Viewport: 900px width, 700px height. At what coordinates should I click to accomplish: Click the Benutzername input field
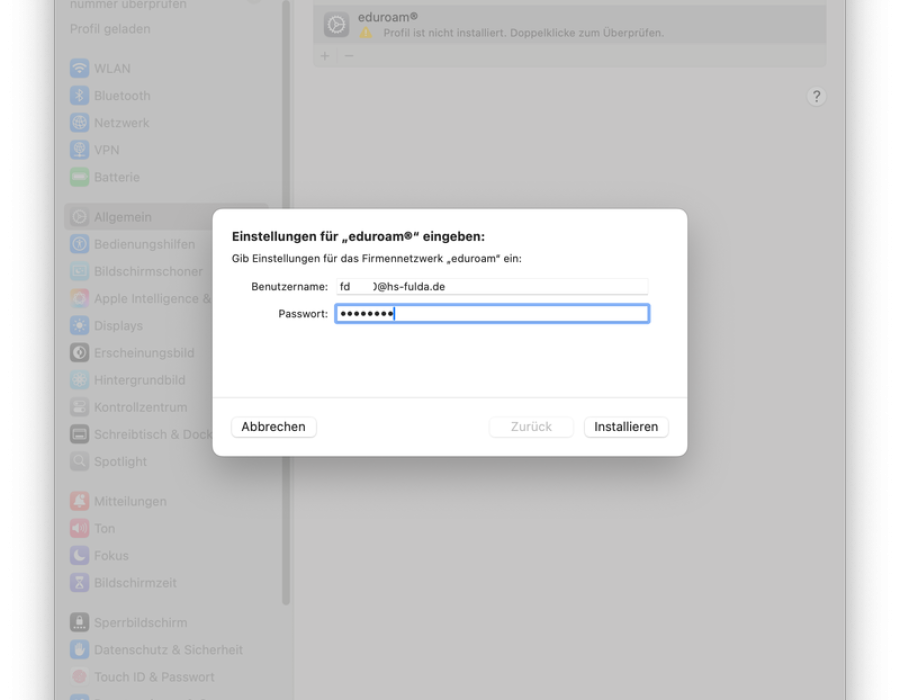click(492, 286)
